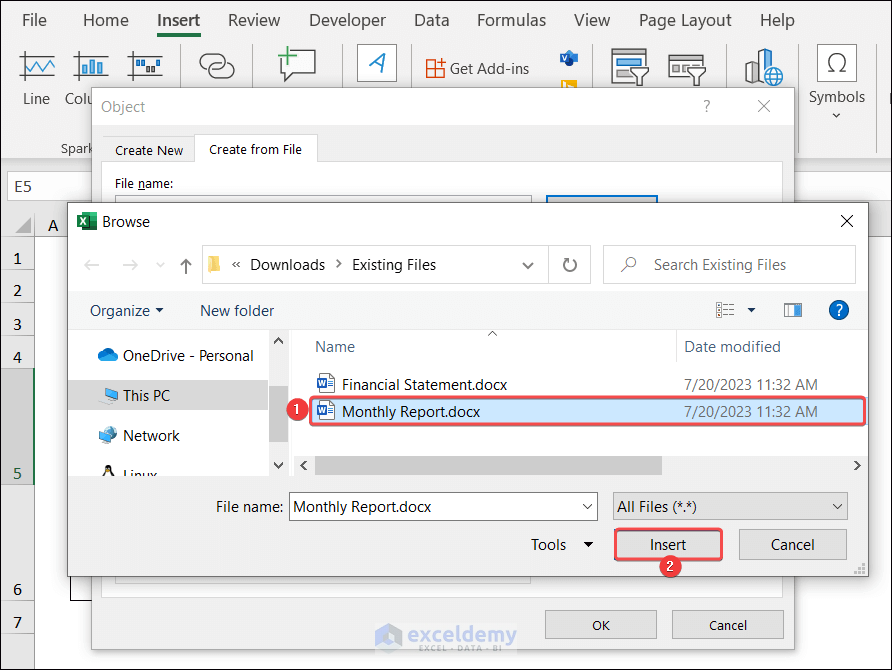Go up one folder level
The image size is (892, 670).
(185, 266)
